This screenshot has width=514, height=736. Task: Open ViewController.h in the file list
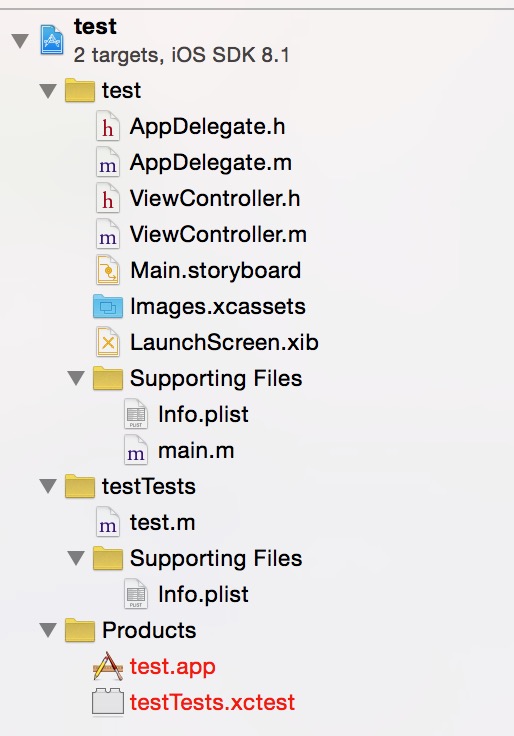click(x=215, y=198)
